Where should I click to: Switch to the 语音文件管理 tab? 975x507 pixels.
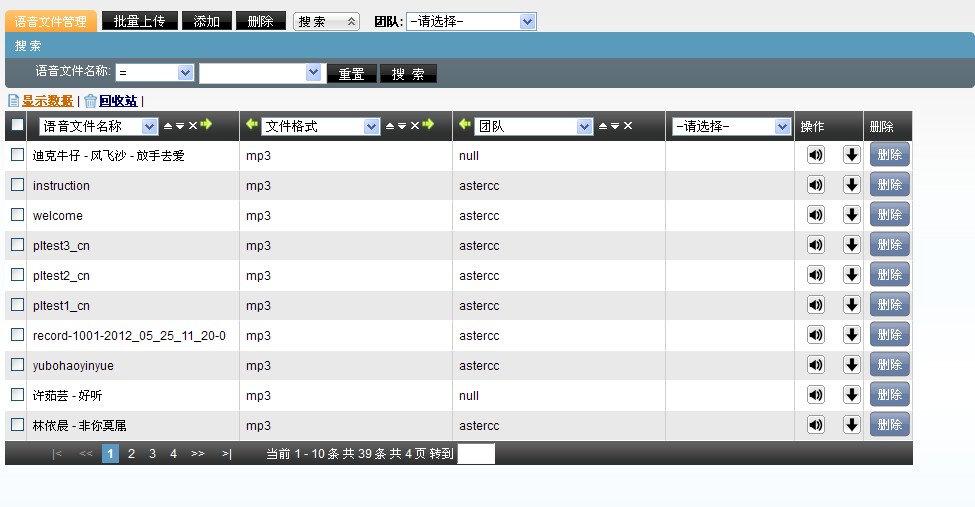coord(51,21)
